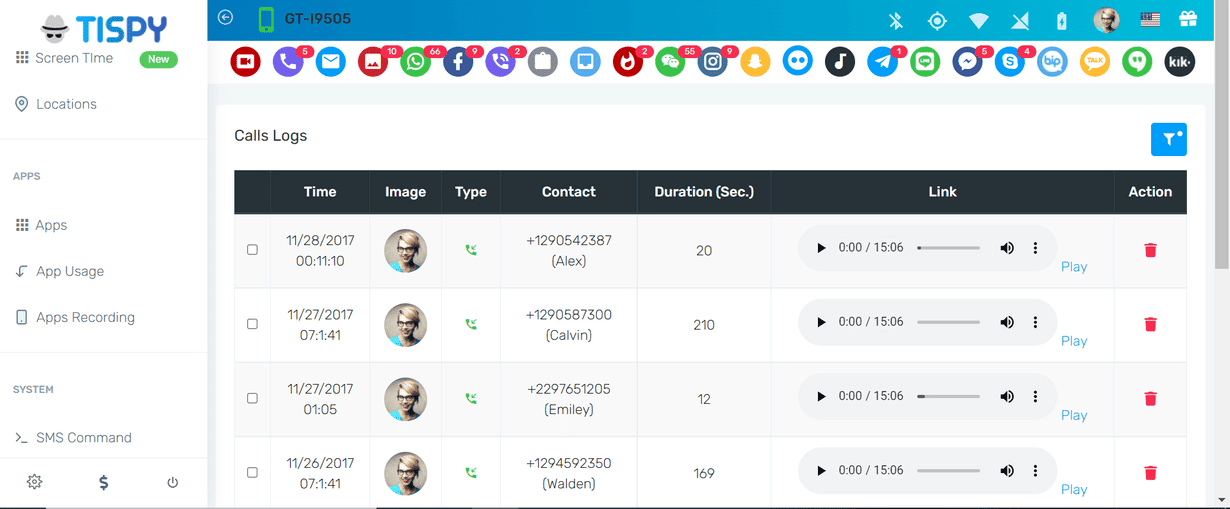Mute the Alex call audio player

click(x=1007, y=248)
